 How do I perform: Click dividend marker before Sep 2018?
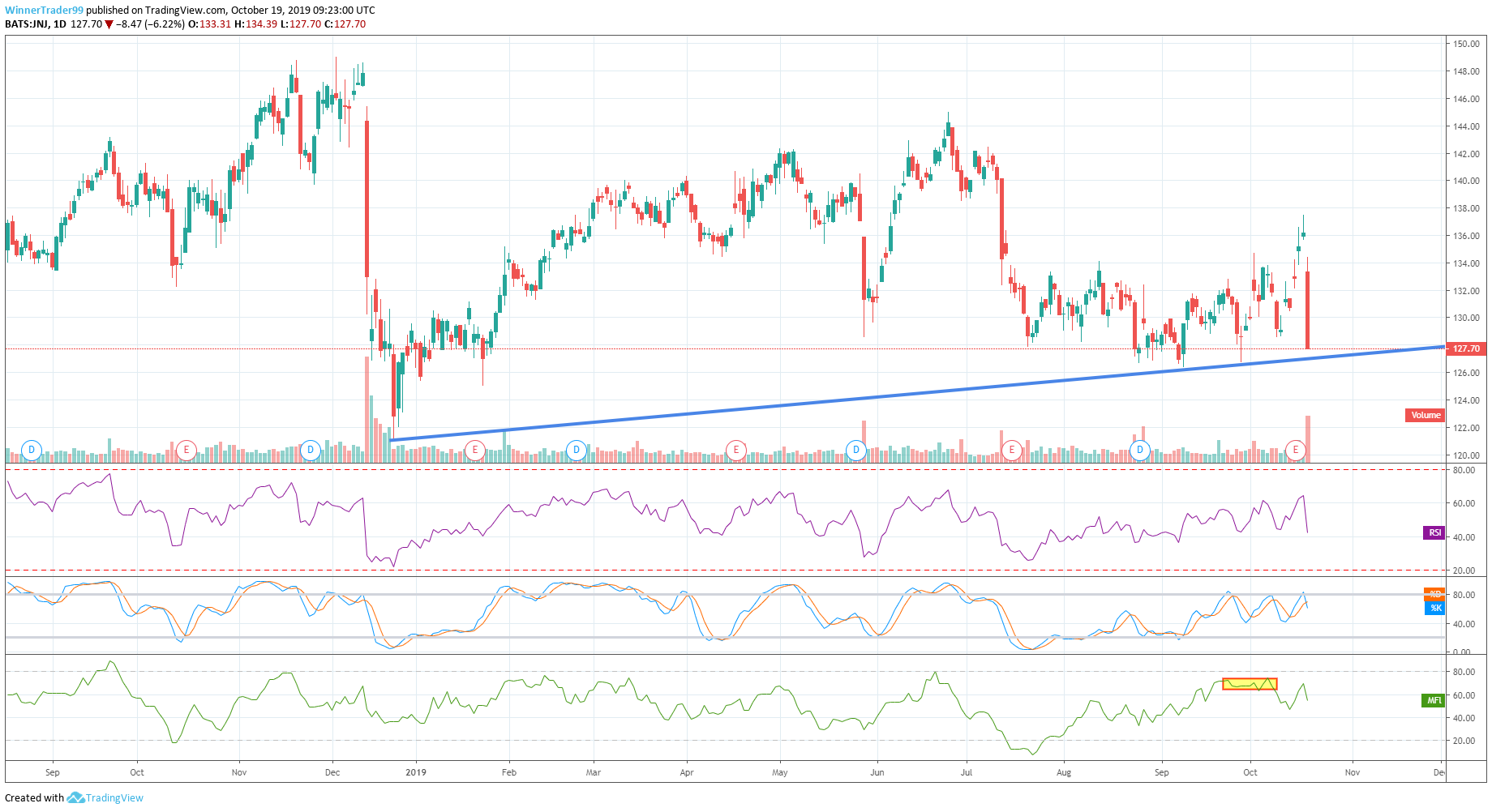point(32,450)
